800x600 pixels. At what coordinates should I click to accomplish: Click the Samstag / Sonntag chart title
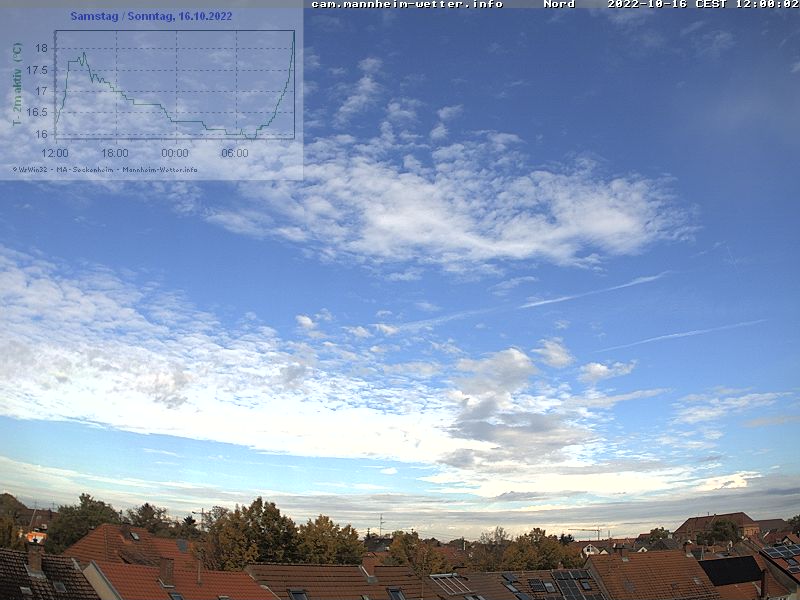[x=151, y=16]
